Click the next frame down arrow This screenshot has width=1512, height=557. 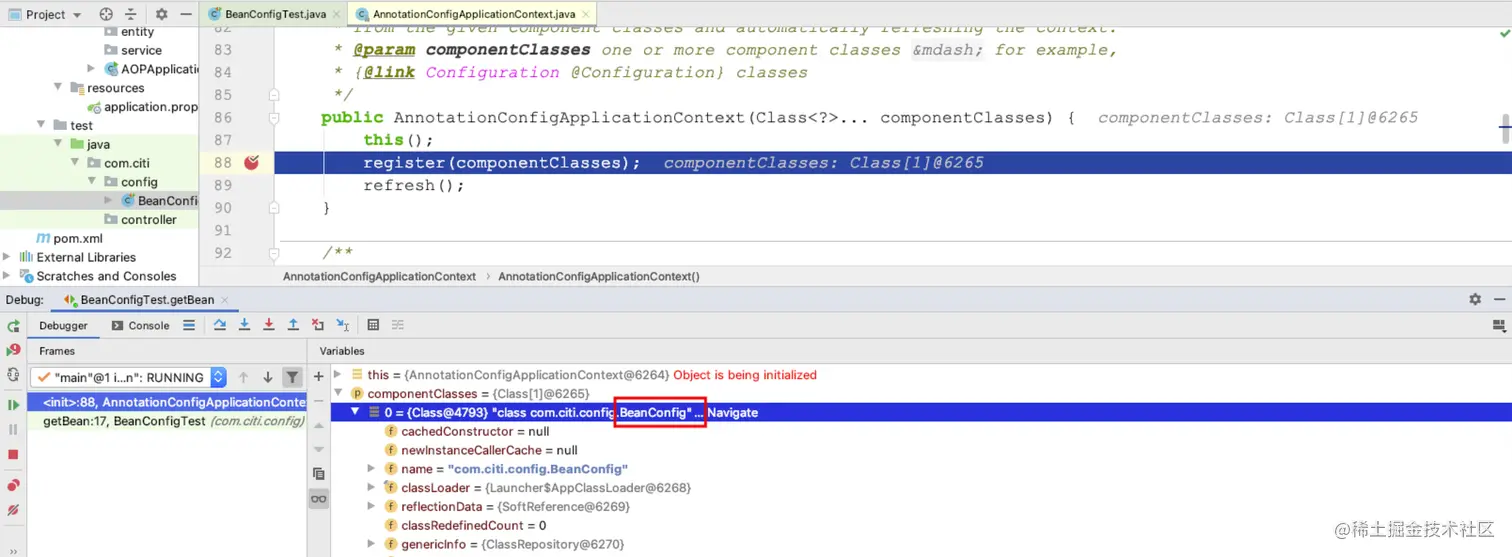(x=268, y=377)
